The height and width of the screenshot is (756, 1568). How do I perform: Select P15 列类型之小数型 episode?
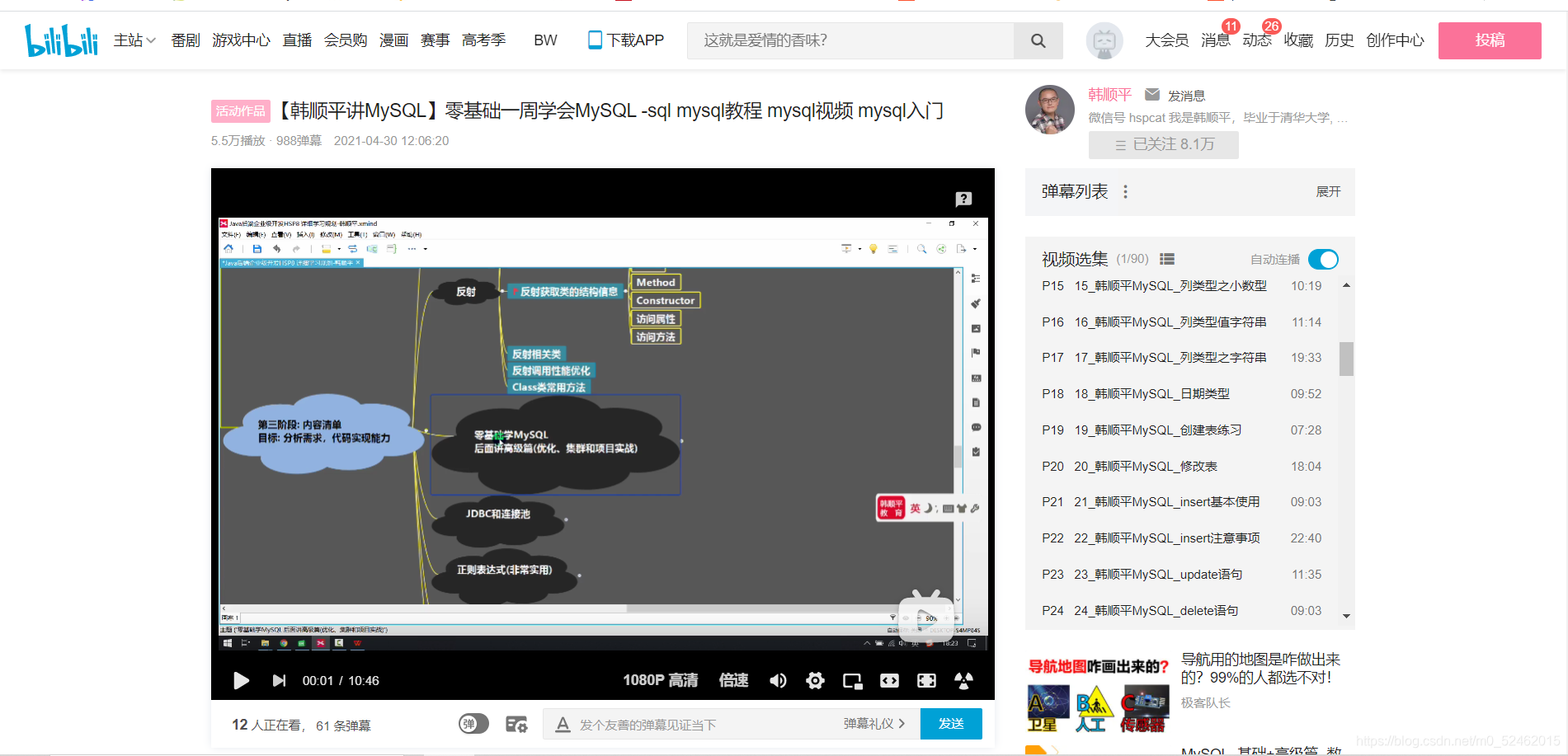pos(1181,286)
